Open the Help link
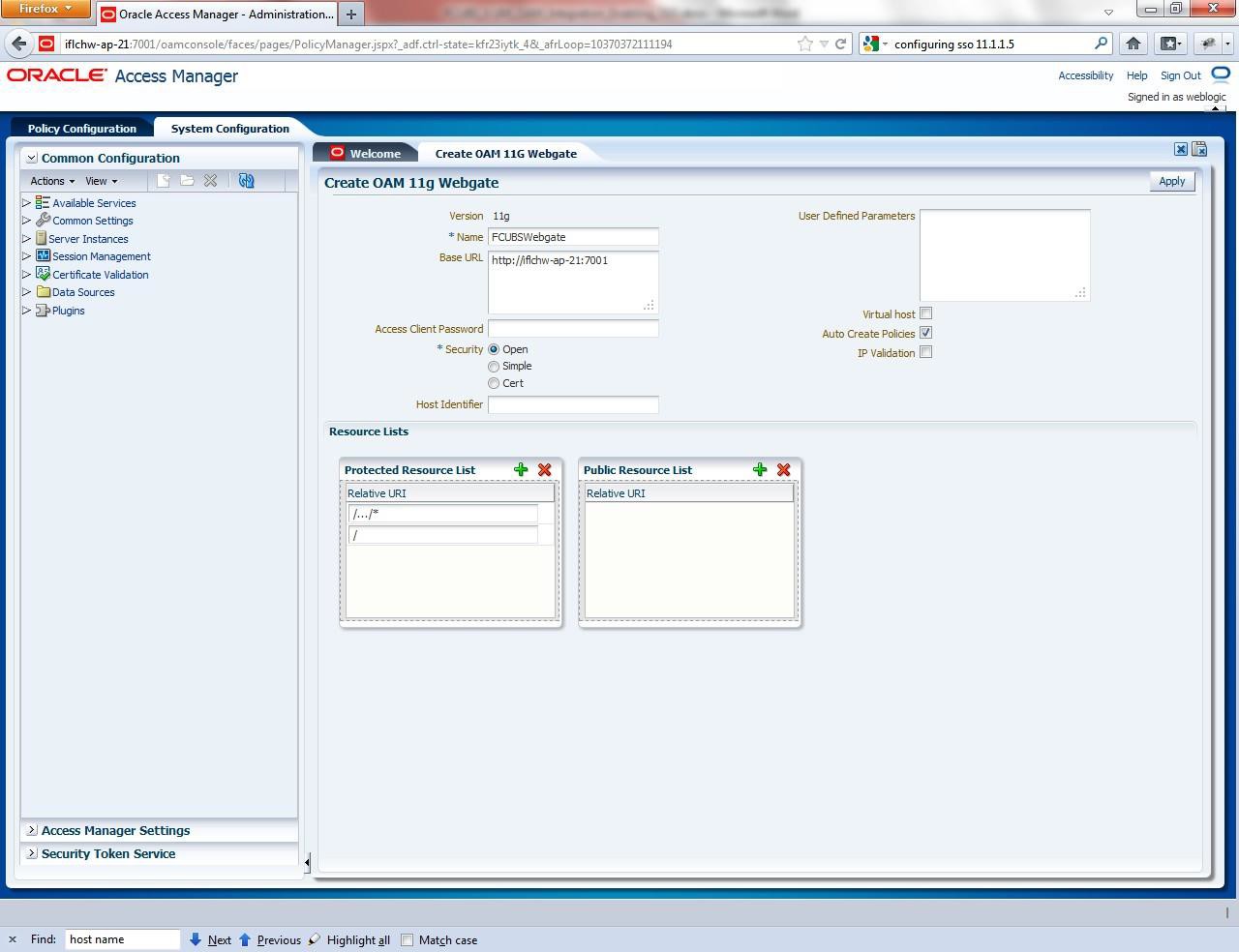 point(1136,75)
